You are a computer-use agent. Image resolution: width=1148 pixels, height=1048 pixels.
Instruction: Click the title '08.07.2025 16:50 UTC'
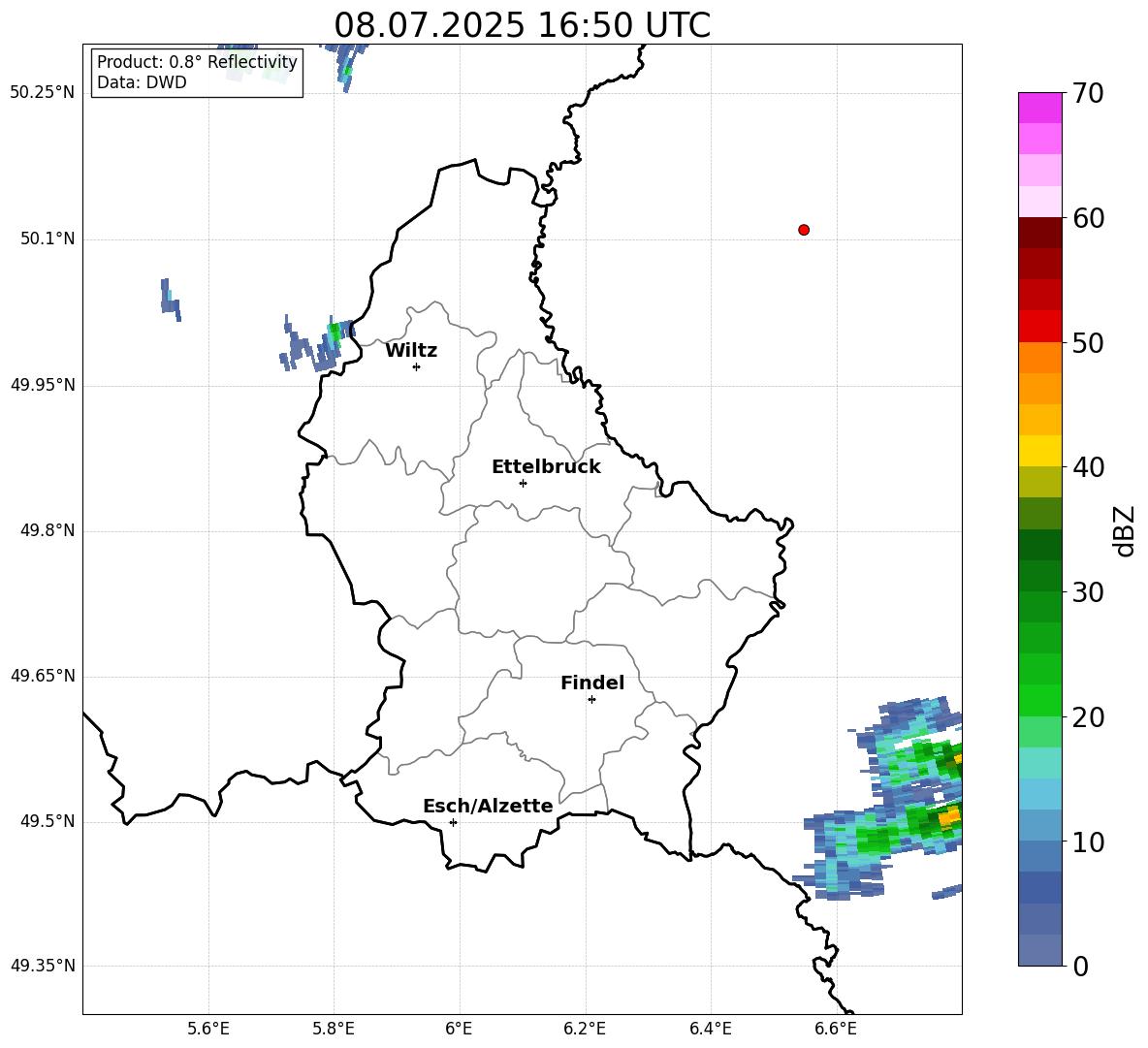pos(522,25)
